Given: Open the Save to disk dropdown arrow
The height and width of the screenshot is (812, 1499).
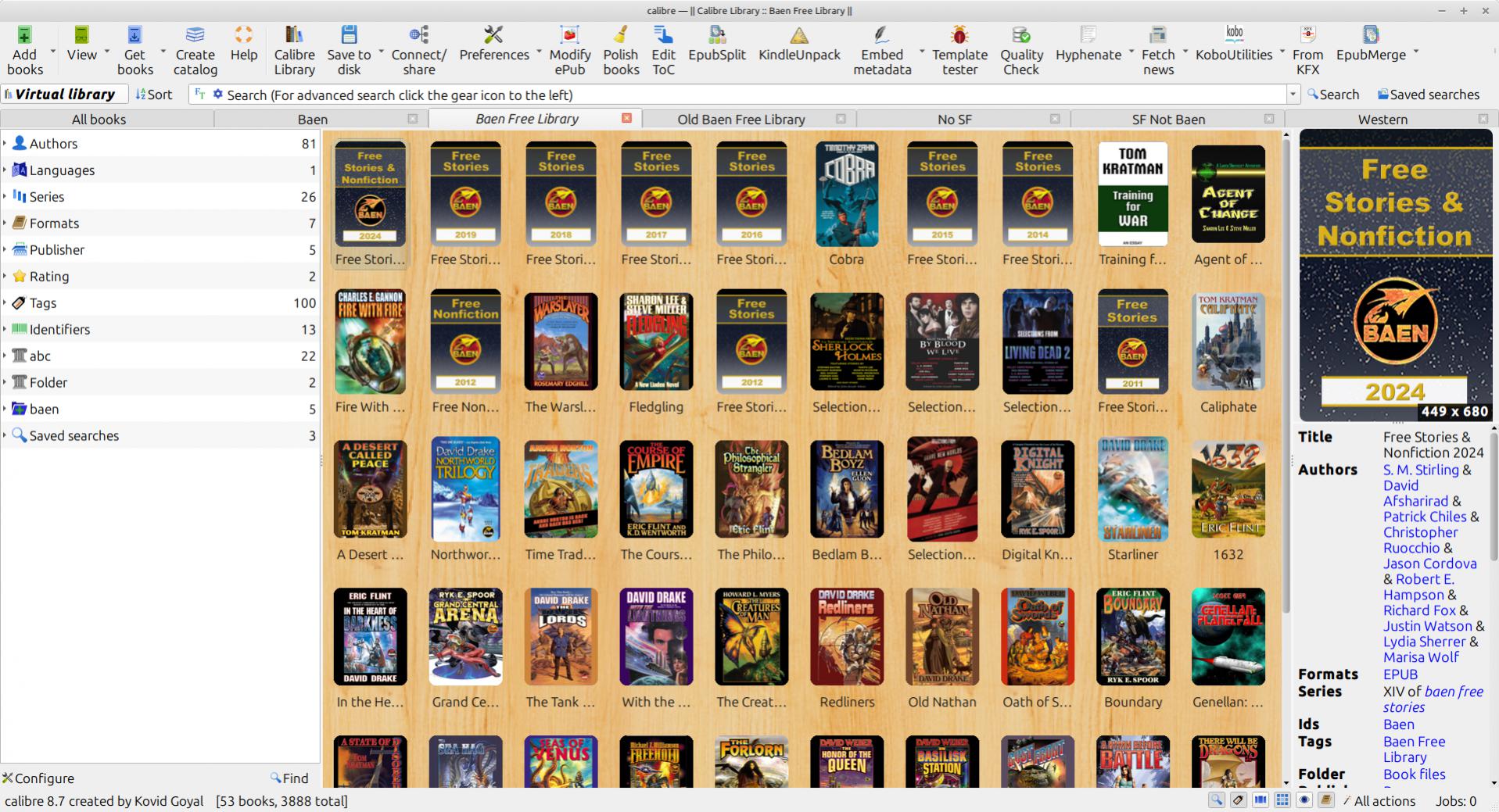Looking at the screenshot, I should point(382,52).
